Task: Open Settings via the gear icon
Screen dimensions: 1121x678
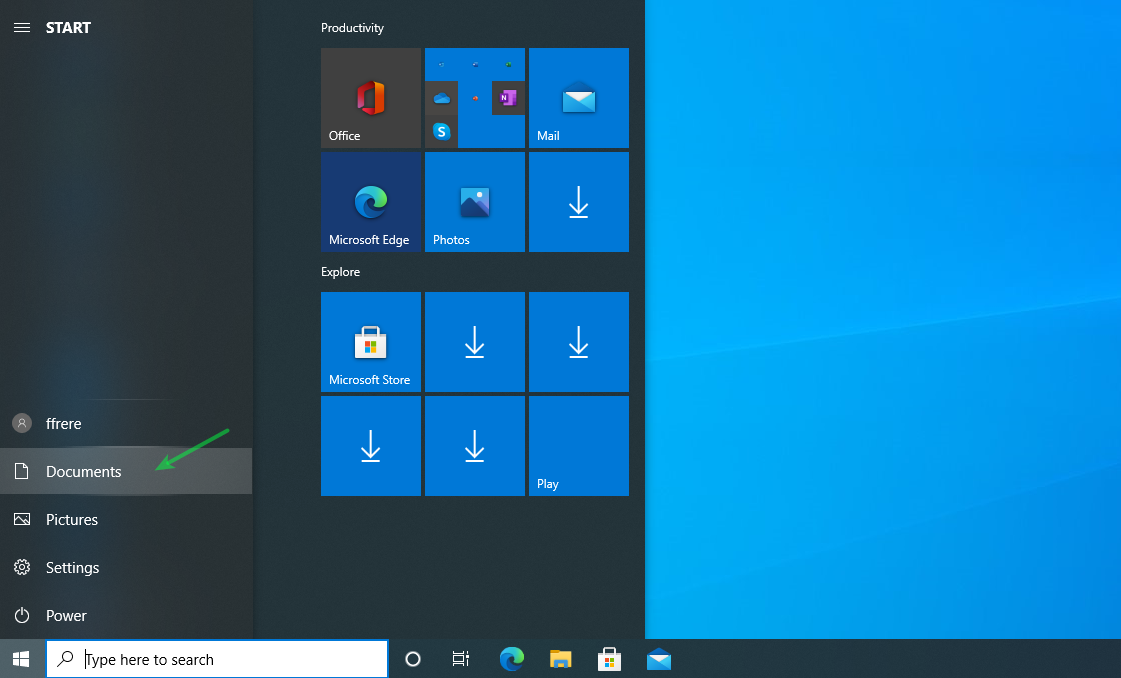Action: point(22,568)
